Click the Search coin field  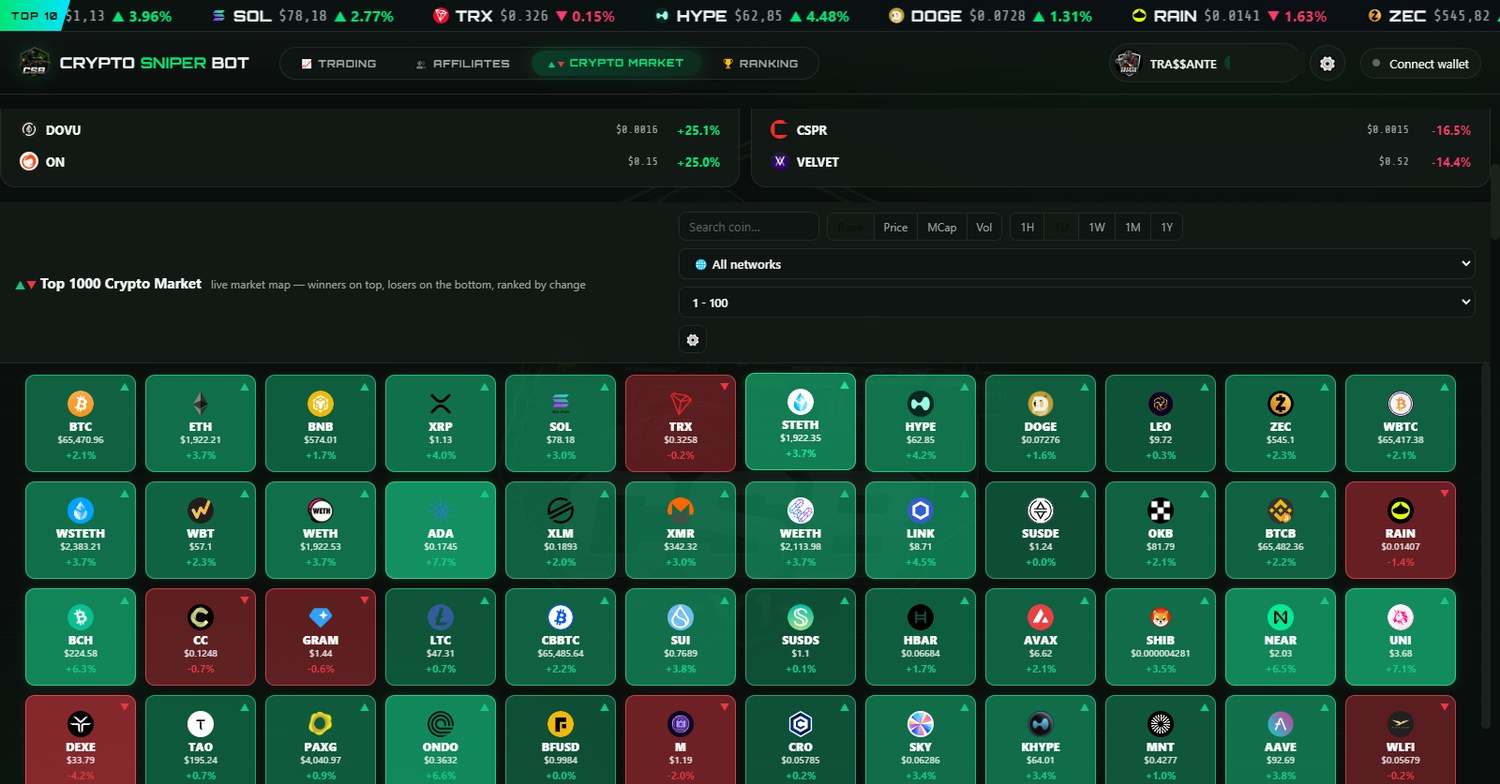click(x=748, y=227)
